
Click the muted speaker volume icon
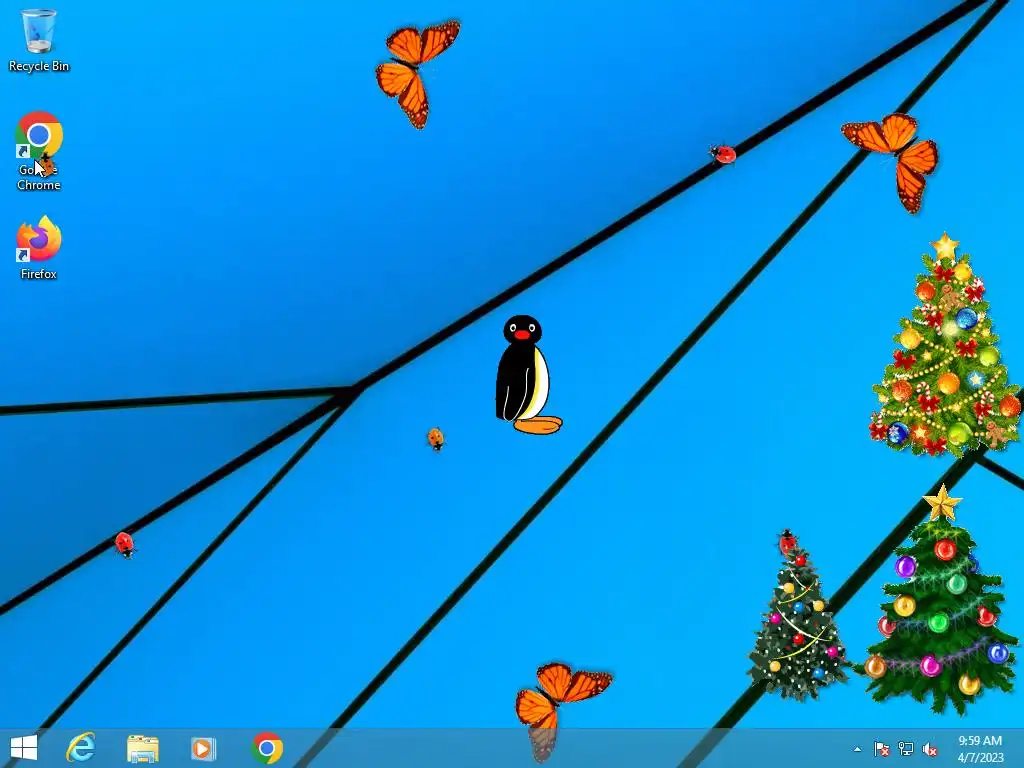pos(929,749)
